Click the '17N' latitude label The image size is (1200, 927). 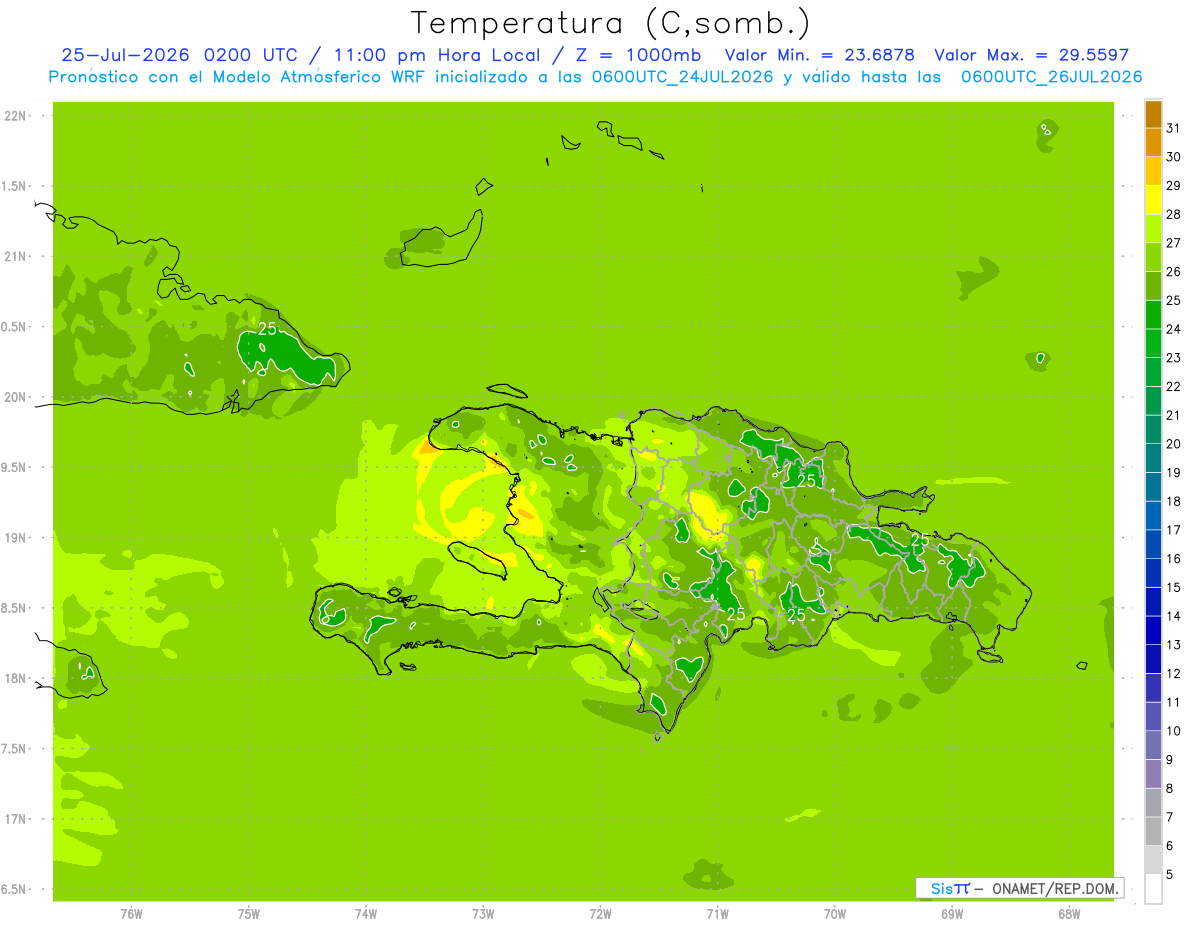click(x=14, y=819)
